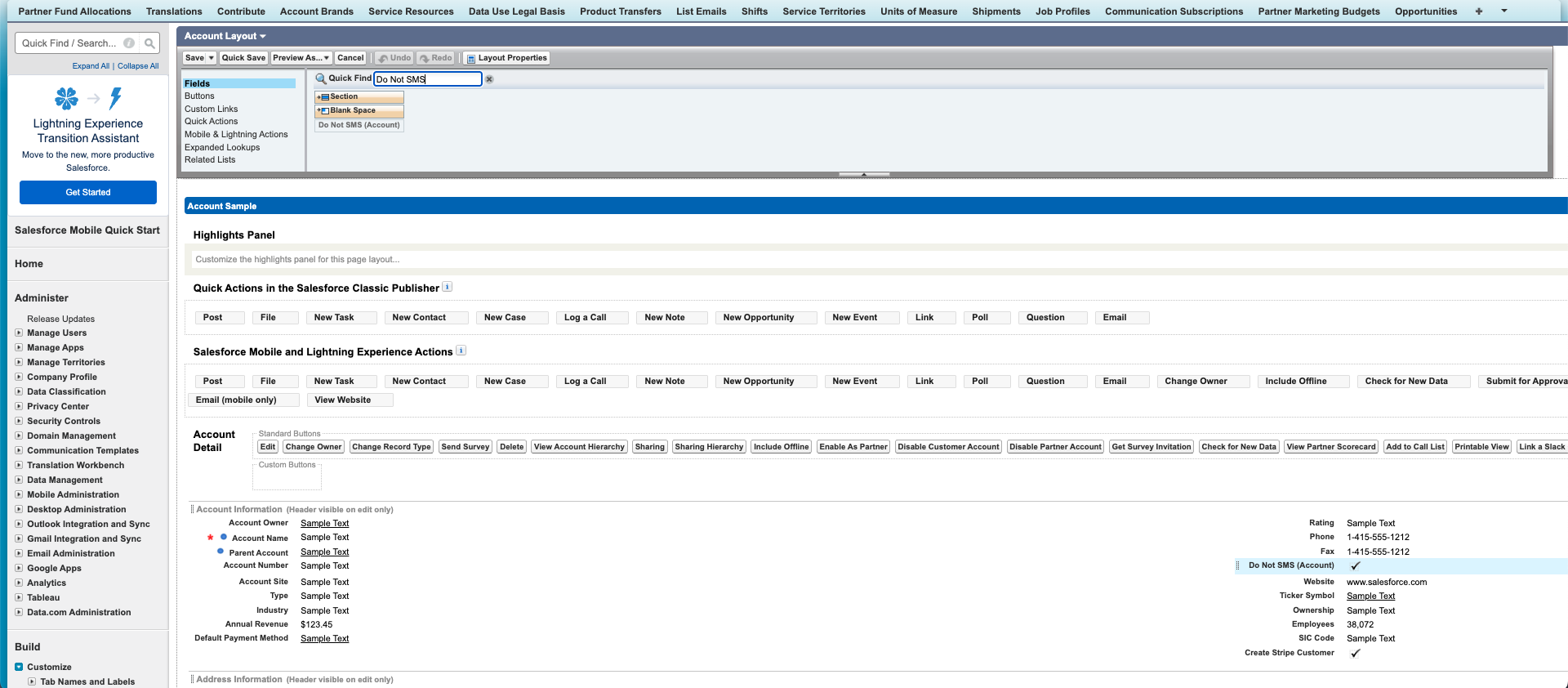This screenshot has width=1568, height=688.
Task: Select the Section palette element icon
Action: click(x=323, y=96)
